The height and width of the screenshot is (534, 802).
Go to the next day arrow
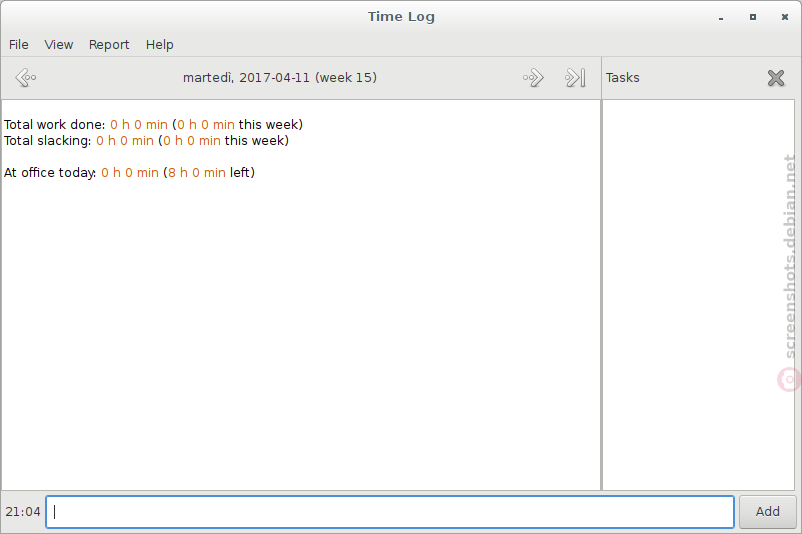point(533,78)
